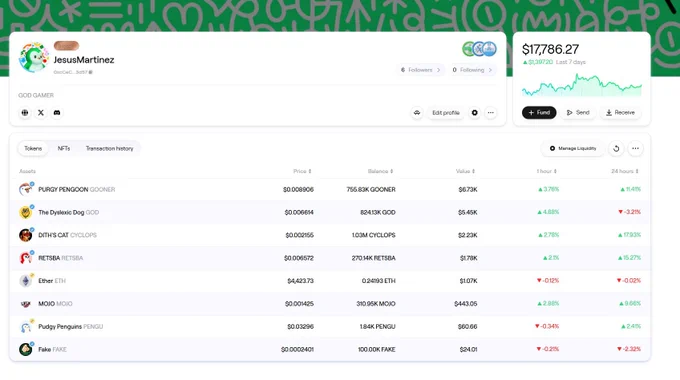
Task: Open the Discord link icon
Action: coord(57,113)
